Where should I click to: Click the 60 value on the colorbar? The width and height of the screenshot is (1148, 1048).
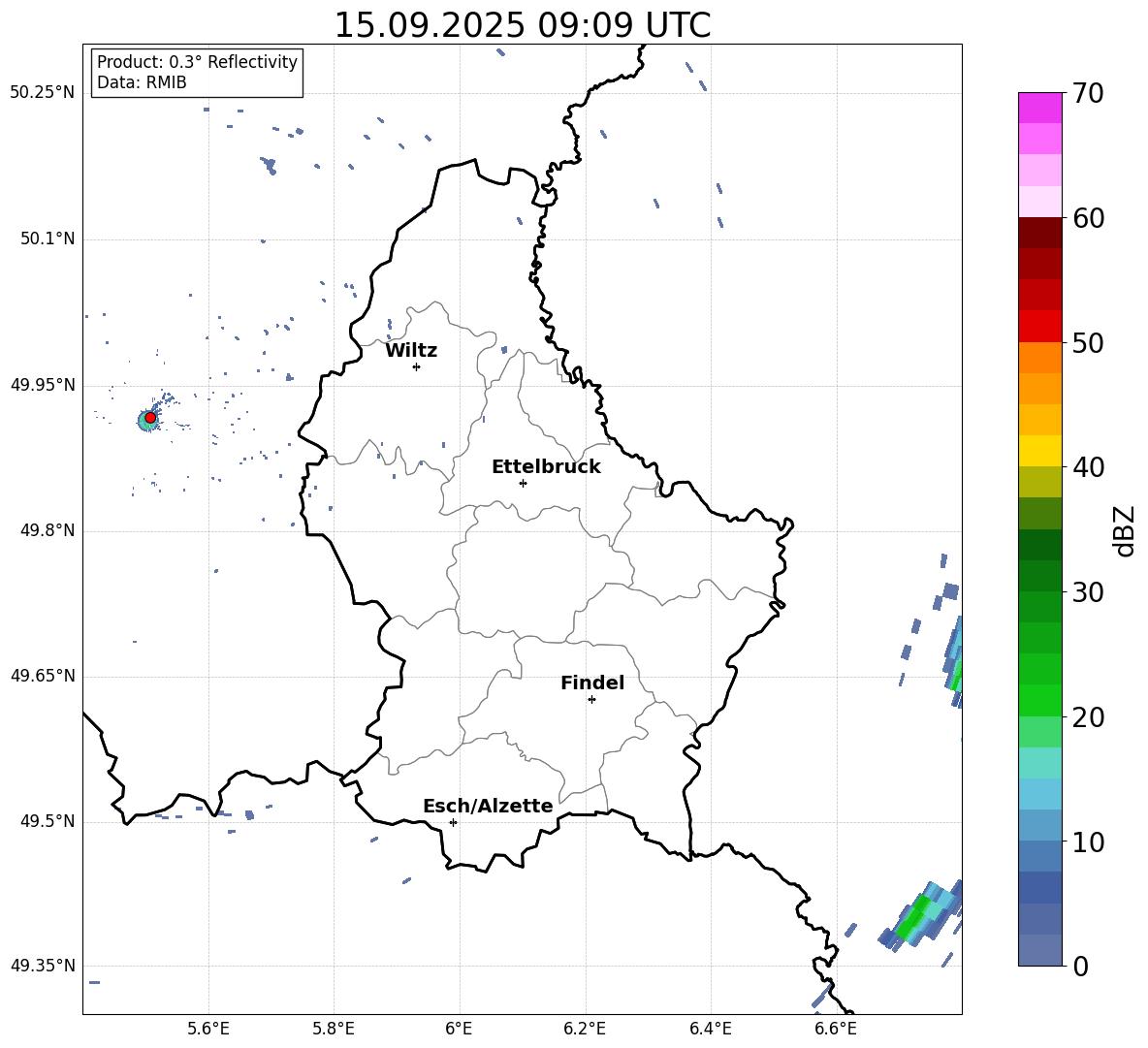[1088, 218]
